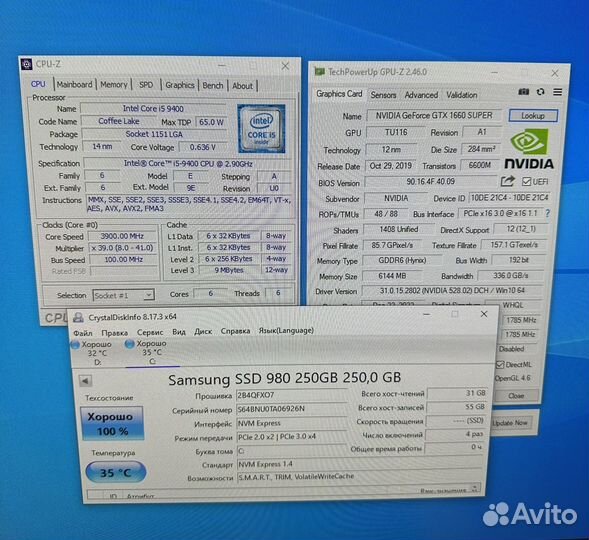Screen dimensions: 589x540
Task: Click the BIOS Version field 90.16.4F.40.09
Action: [430, 182]
